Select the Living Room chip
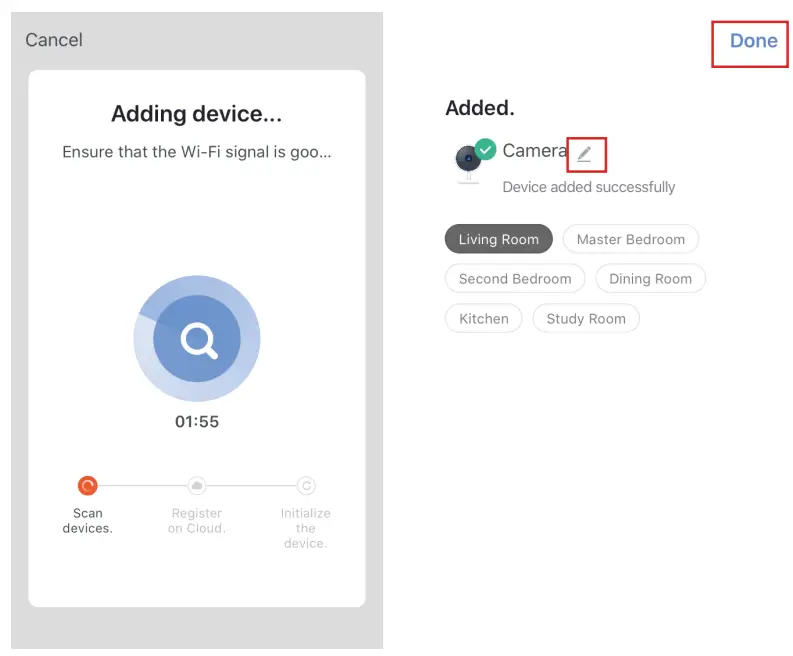Screen dimensions: 793x656 click(x=499, y=239)
